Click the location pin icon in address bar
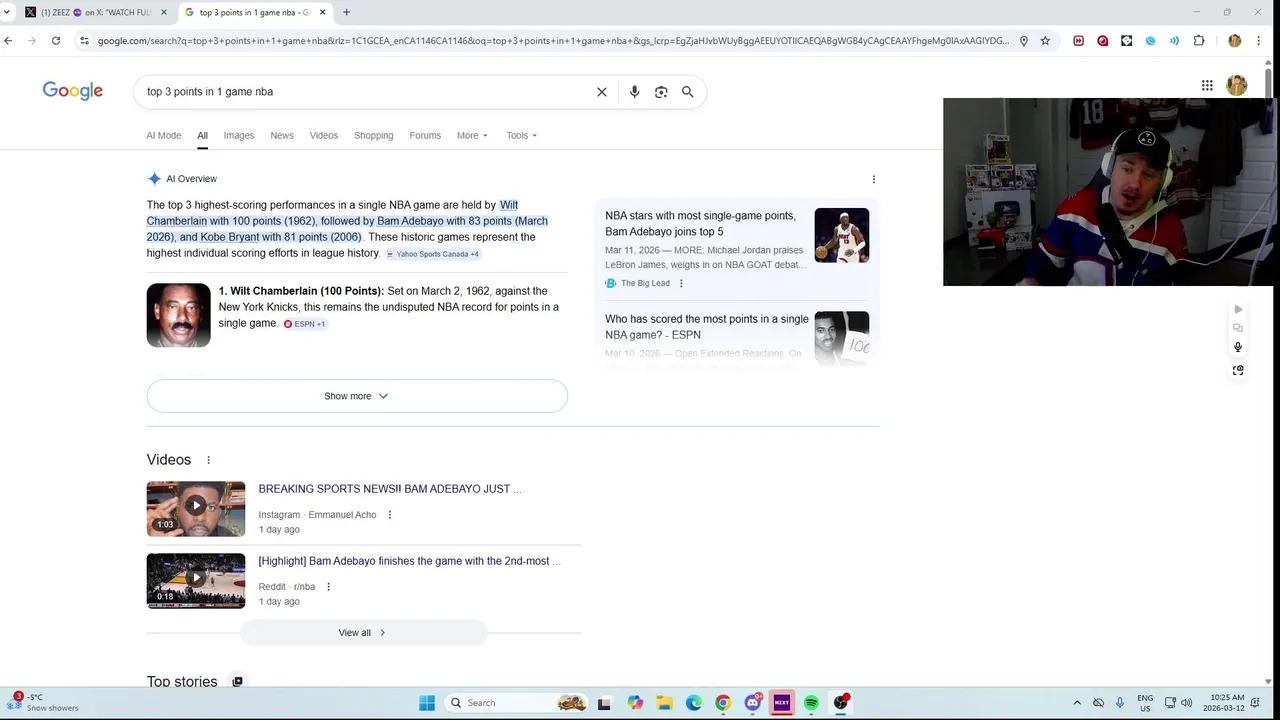 [x=1023, y=41]
